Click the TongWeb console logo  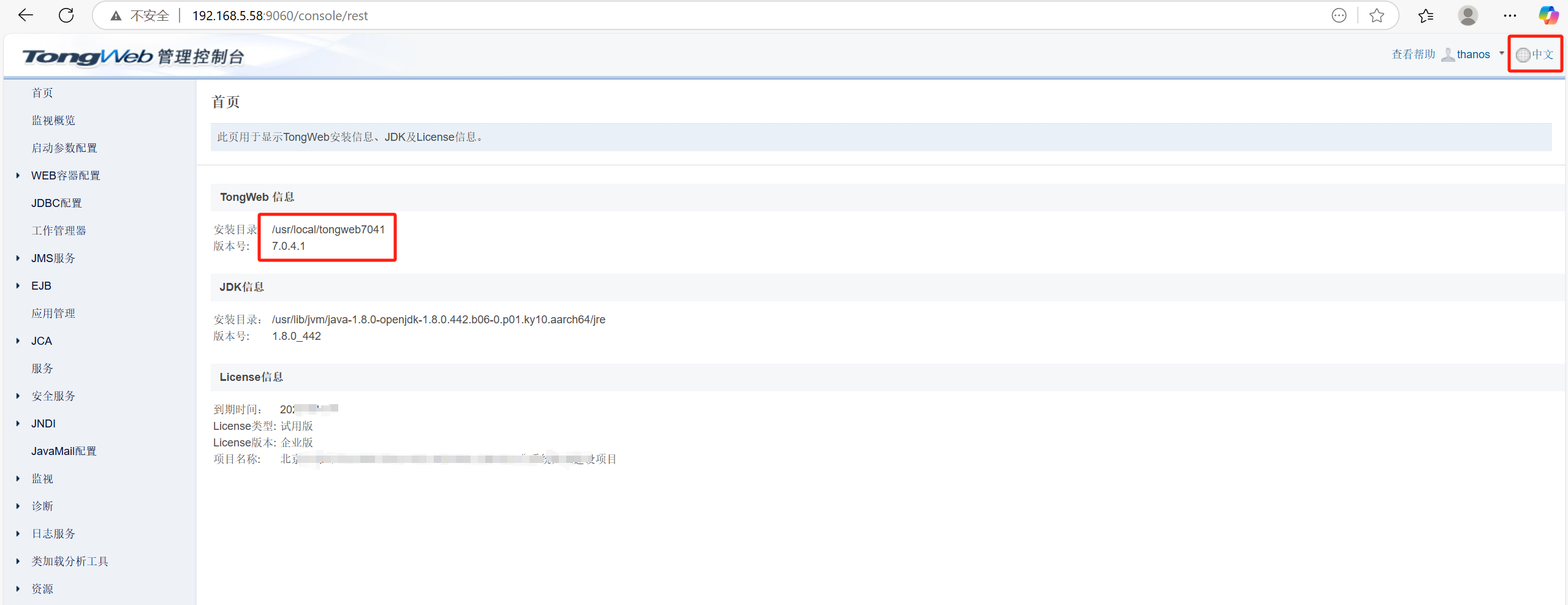click(x=134, y=56)
